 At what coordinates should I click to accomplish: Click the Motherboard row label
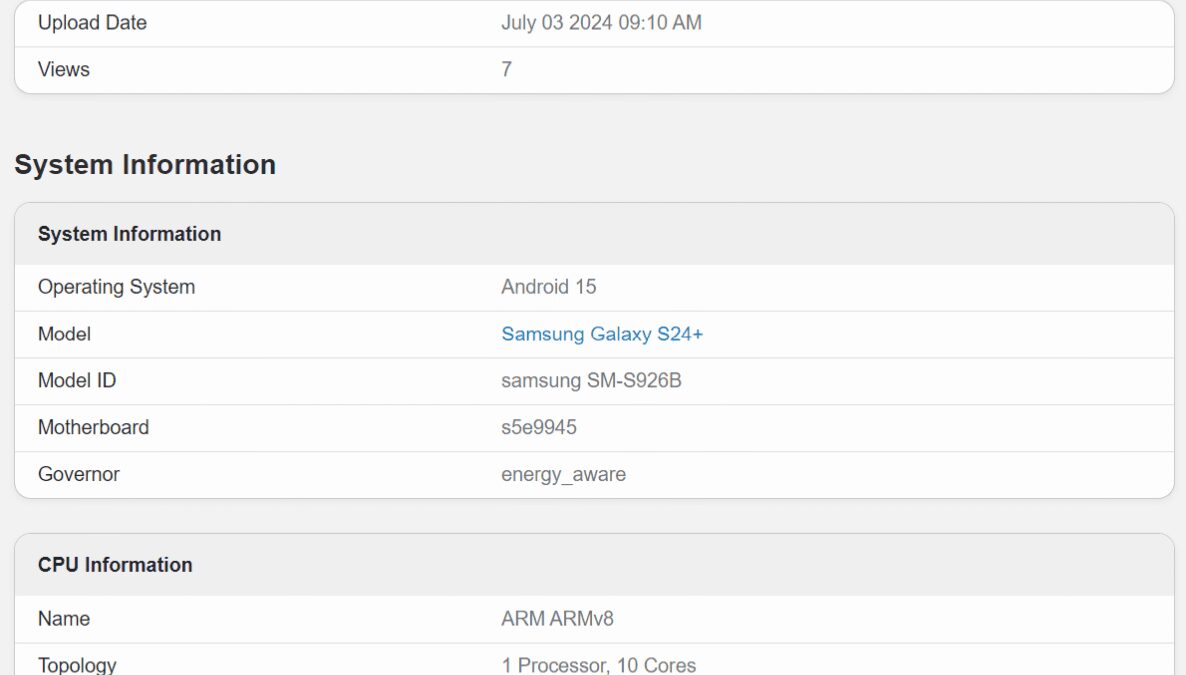coord(93,428)
